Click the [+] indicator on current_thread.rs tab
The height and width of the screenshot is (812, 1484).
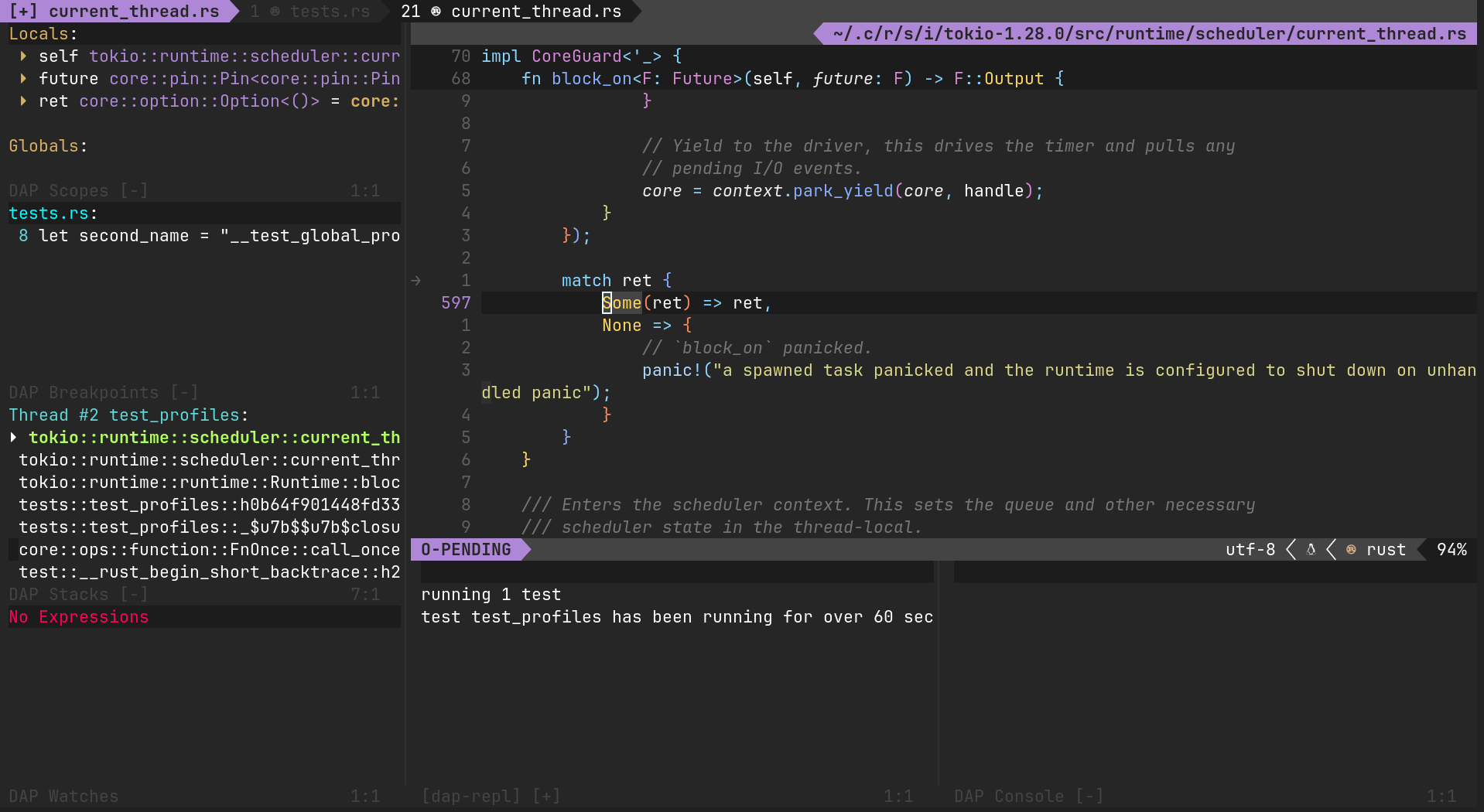click(24, 11)
